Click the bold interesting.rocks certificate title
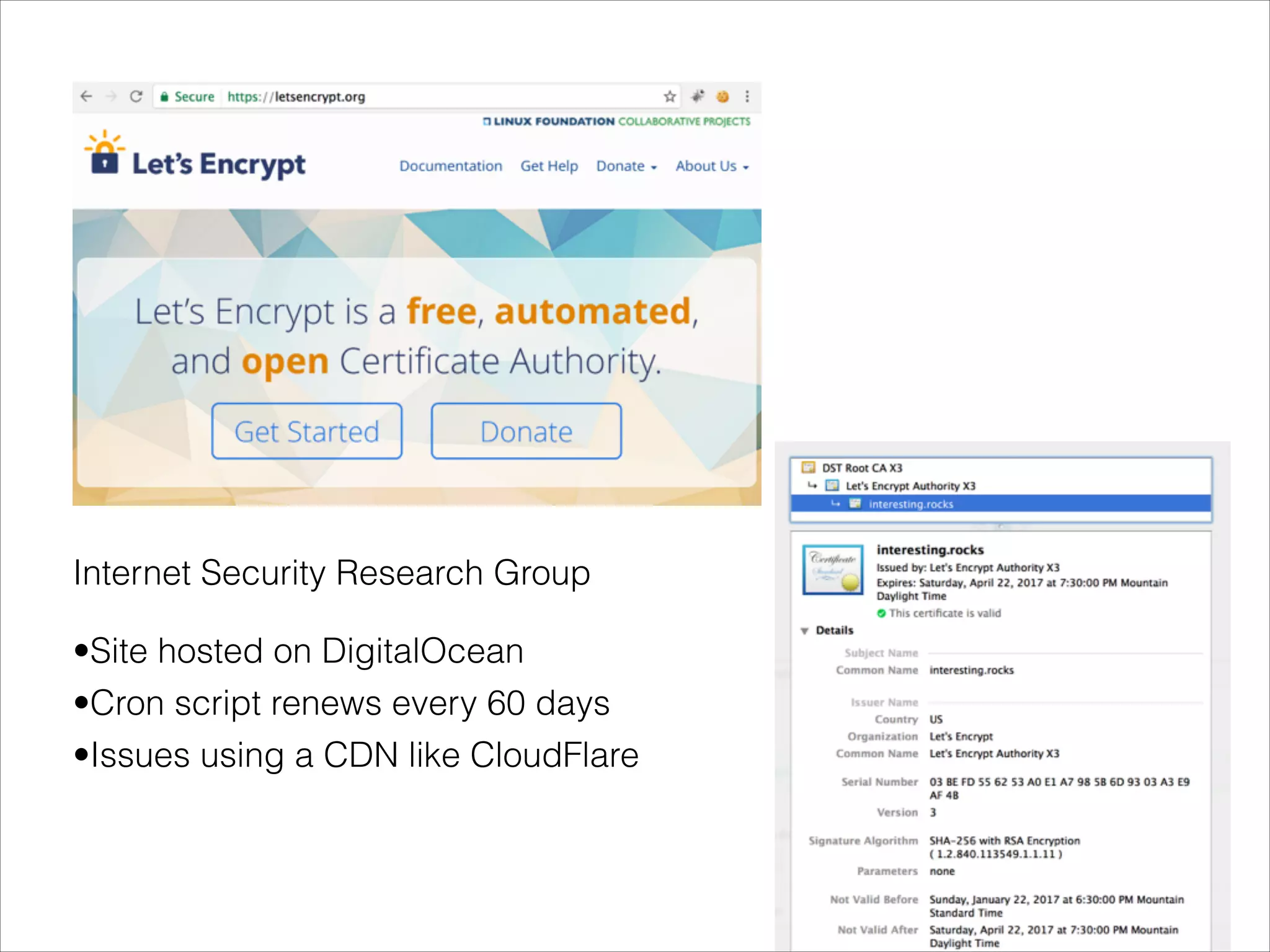Viewport: 1270px width, 952px height. tap(930, 550)
